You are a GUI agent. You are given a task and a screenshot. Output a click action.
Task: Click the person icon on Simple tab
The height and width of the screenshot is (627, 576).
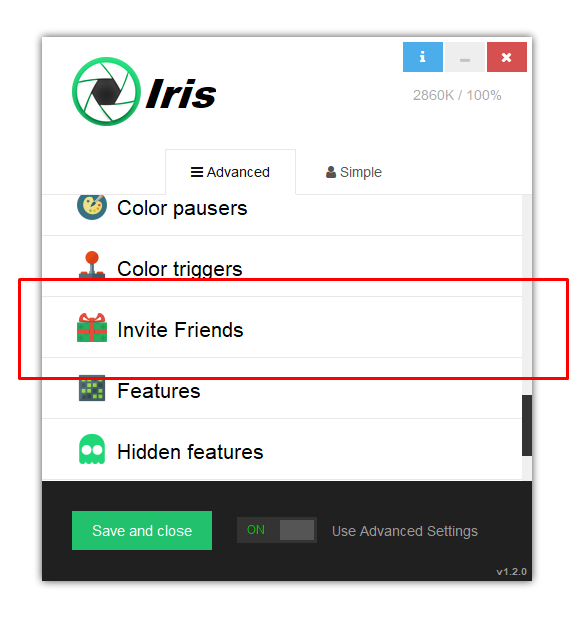pos(331,172)
